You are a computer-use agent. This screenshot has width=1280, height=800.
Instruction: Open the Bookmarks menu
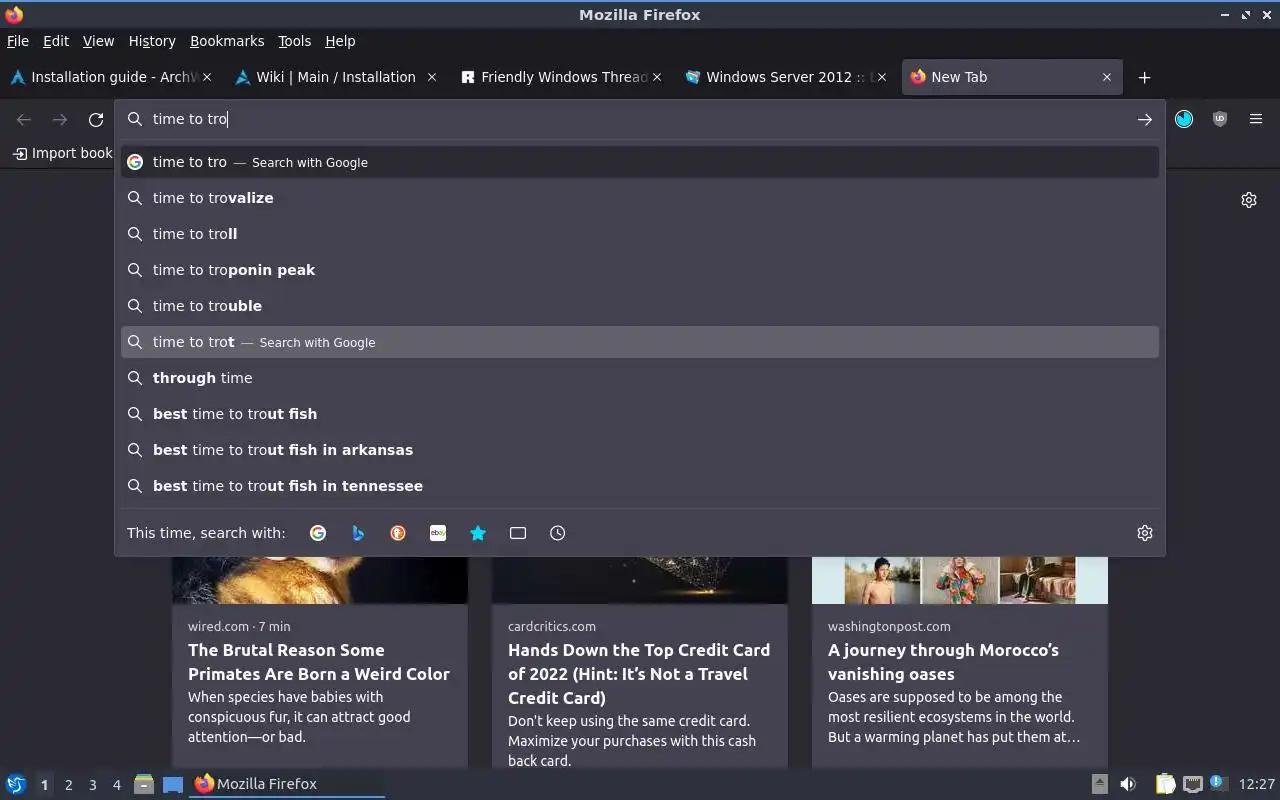(227, 41)
